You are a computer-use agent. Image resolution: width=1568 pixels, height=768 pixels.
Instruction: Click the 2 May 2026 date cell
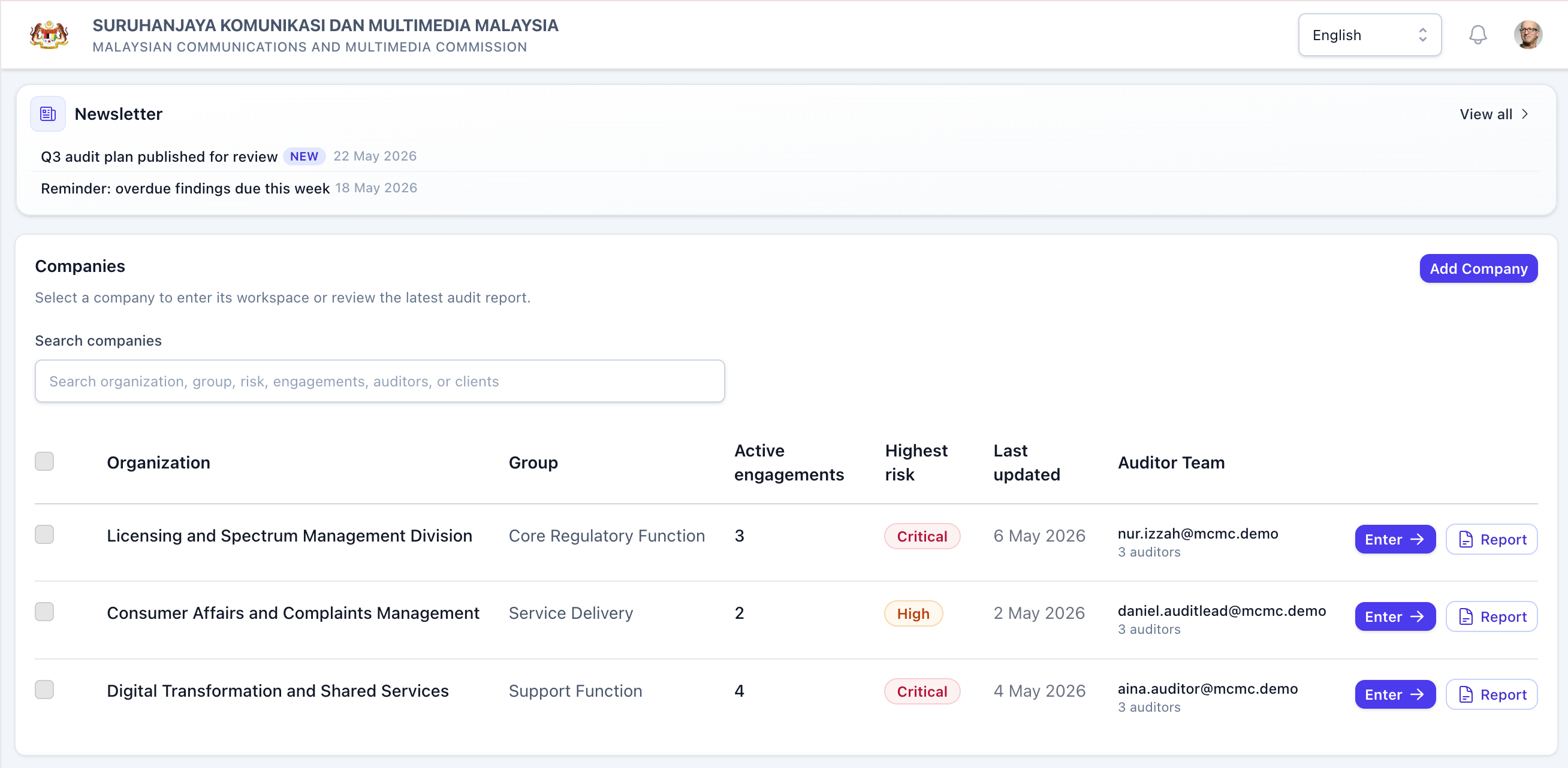1039,613
